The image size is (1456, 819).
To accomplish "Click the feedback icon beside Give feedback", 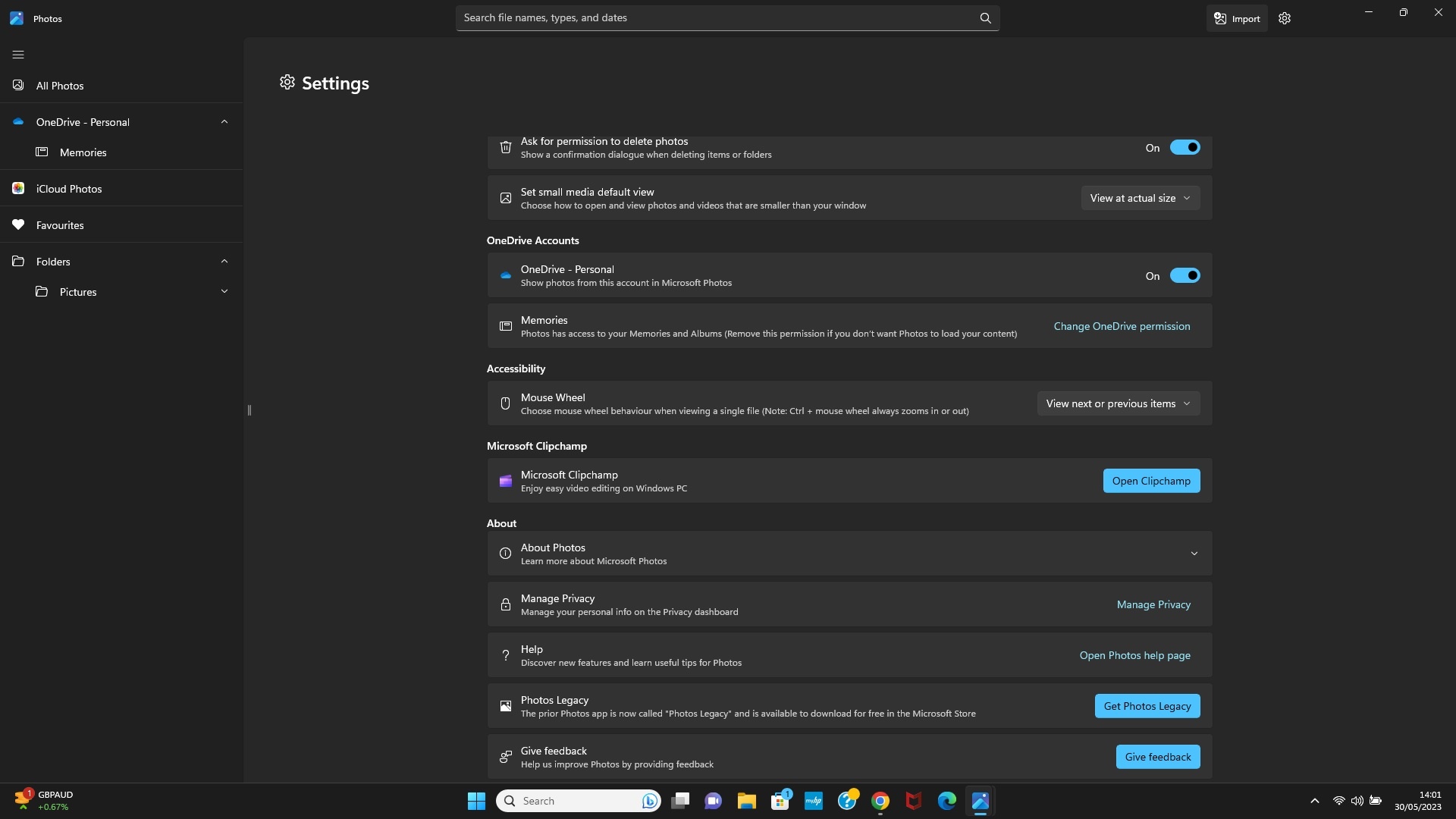I will (x=505, y=757).
